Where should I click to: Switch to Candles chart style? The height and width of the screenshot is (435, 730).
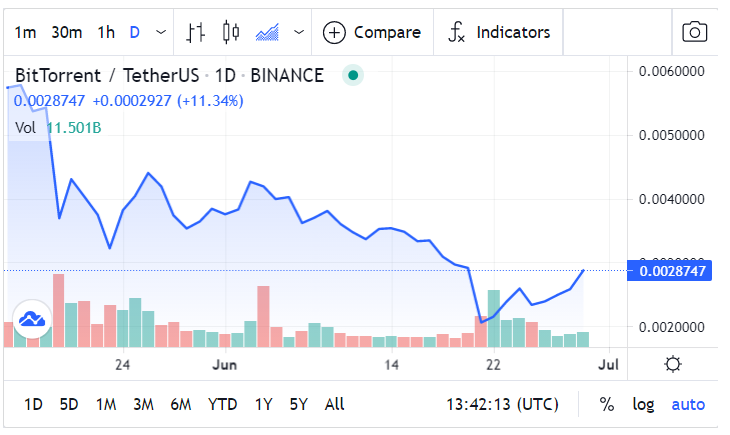coord(231,33)
